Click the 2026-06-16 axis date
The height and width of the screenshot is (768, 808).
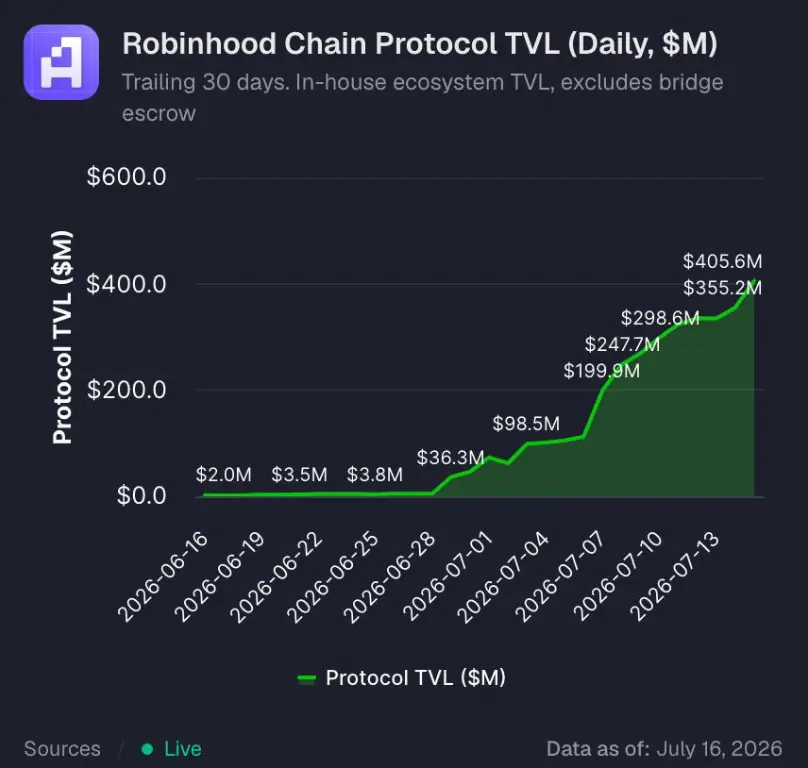163,577
